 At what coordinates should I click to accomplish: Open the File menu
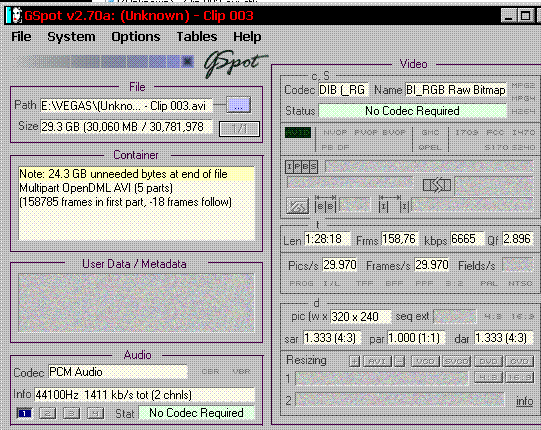pos(21,37)
